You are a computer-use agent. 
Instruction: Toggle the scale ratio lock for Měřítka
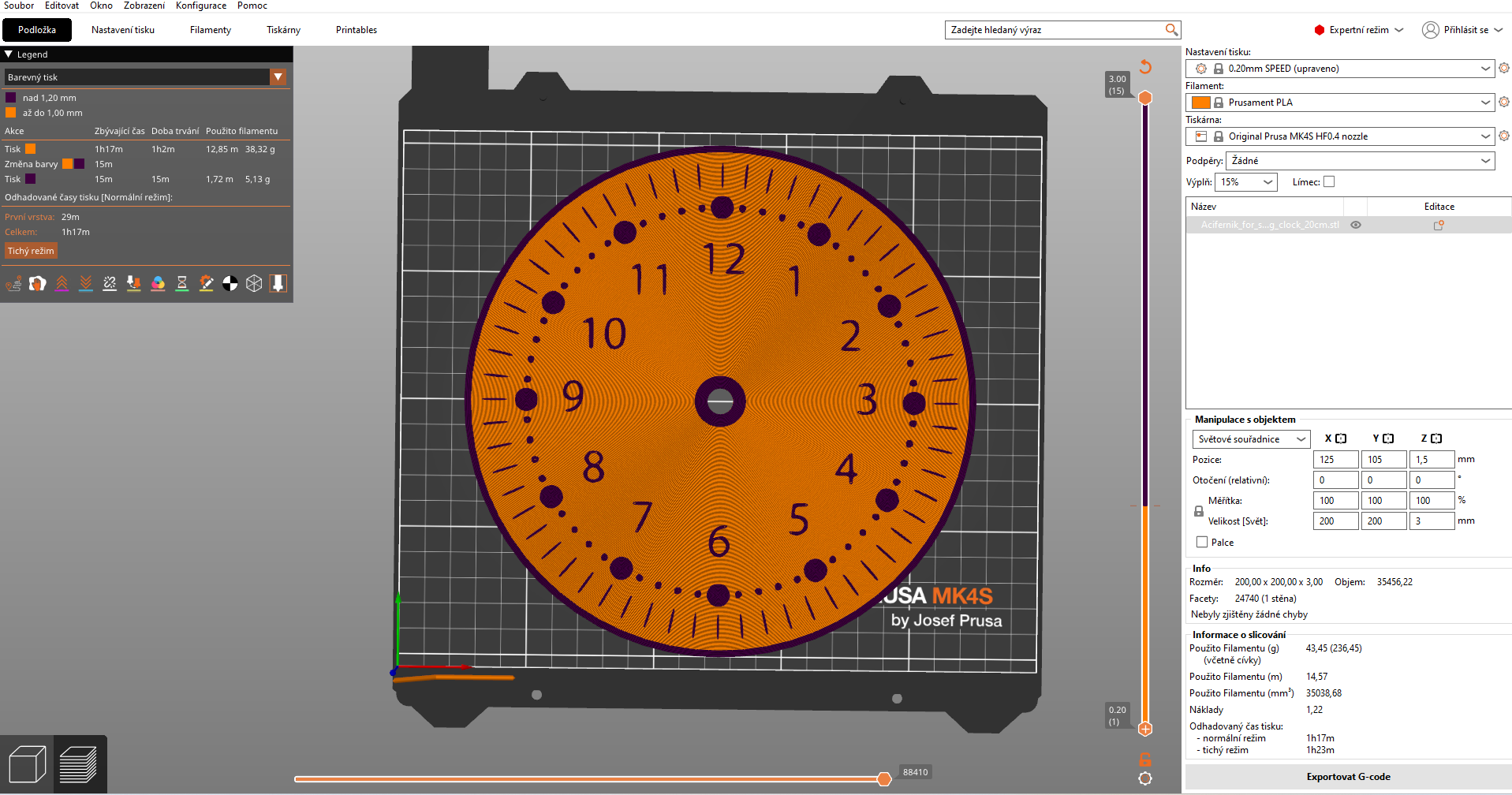[1199, 511]
